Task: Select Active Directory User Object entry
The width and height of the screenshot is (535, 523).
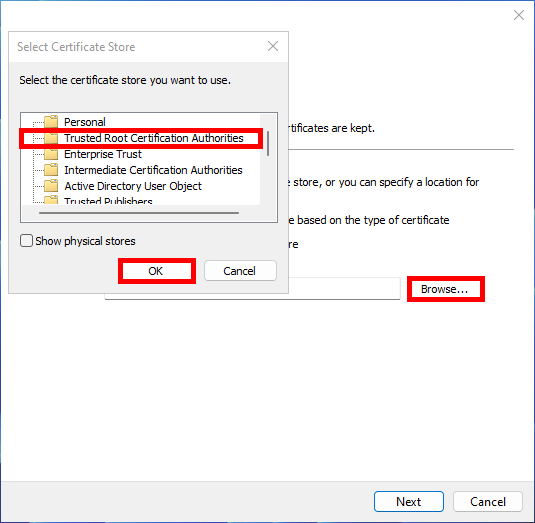Action: 133,186
